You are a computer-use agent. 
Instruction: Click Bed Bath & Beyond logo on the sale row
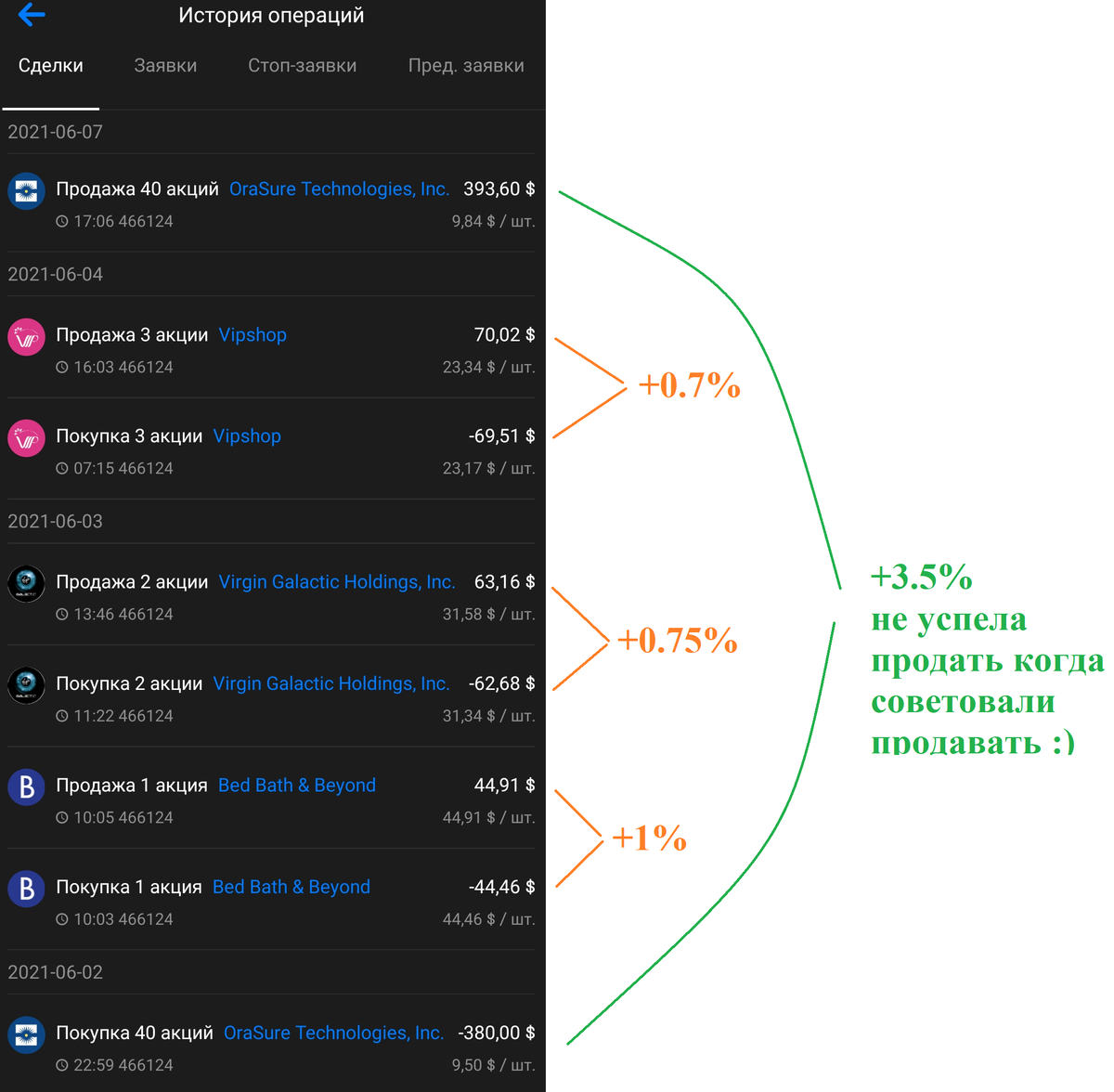click(26, 787)
